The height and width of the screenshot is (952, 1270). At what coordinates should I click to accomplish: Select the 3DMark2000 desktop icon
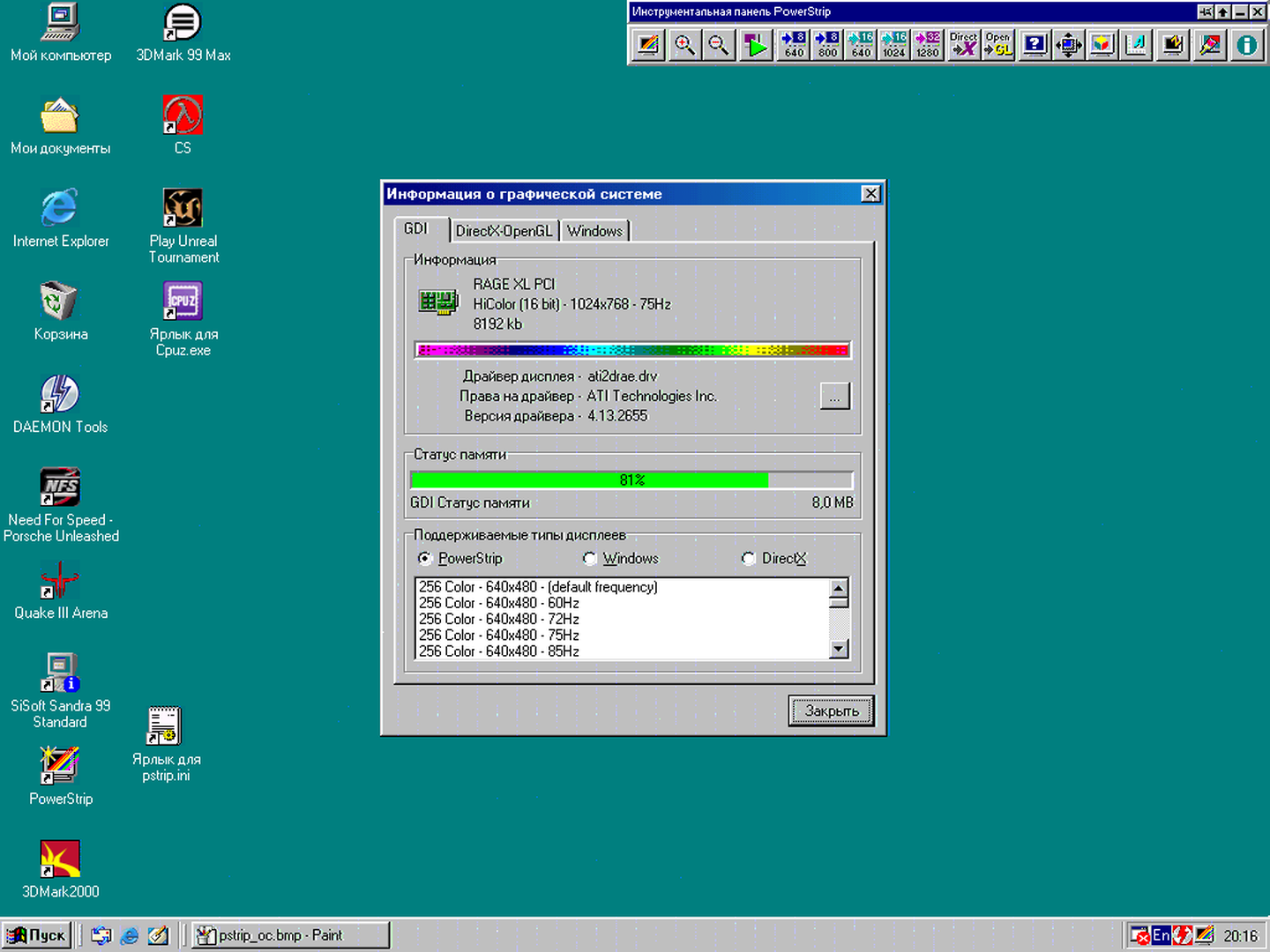pos(60,869)
